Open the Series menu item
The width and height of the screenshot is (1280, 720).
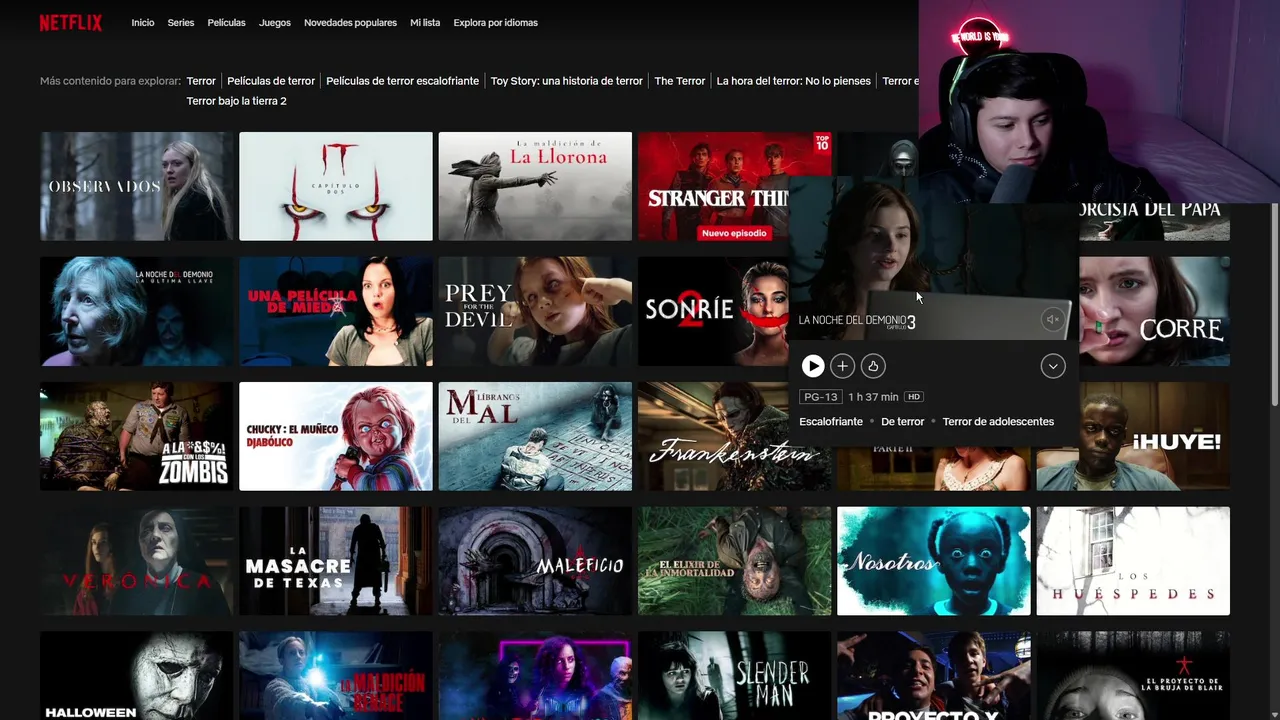(181, 23)
